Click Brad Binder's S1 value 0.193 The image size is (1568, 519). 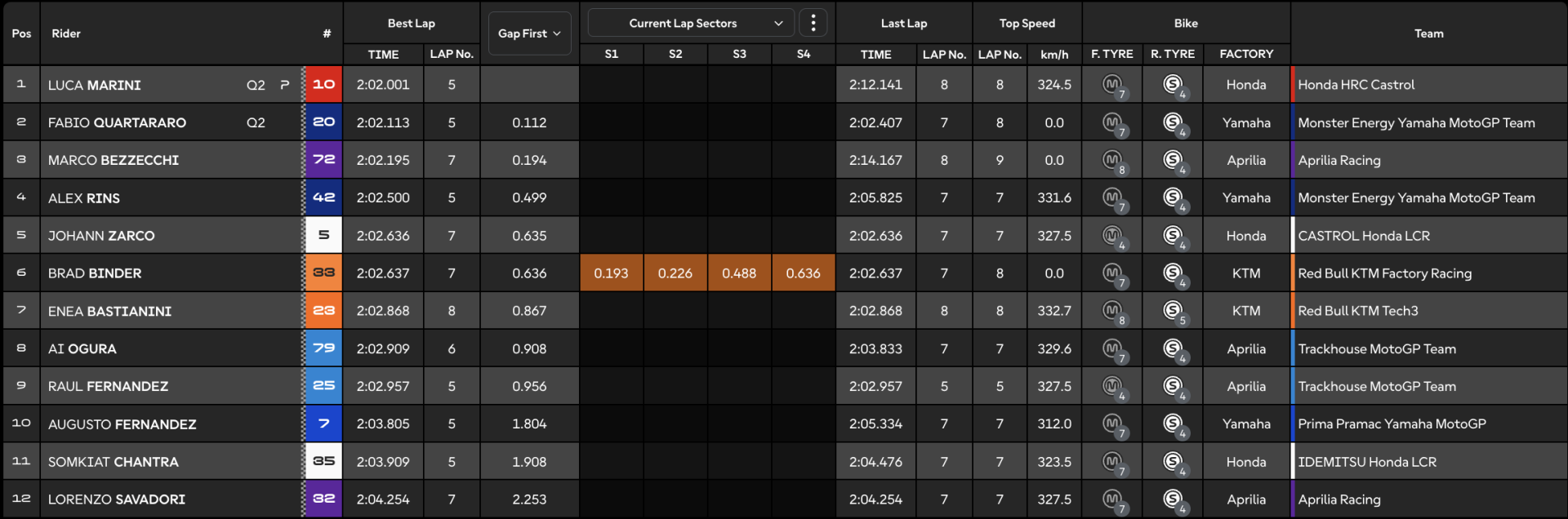pos(612,273)
